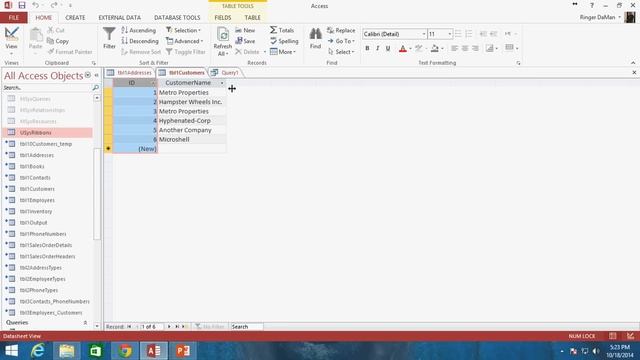Screen dimensions: 640x360
Task: Click the record Search field at bottom
Action: pyautogui.click(x=247, y=327)
